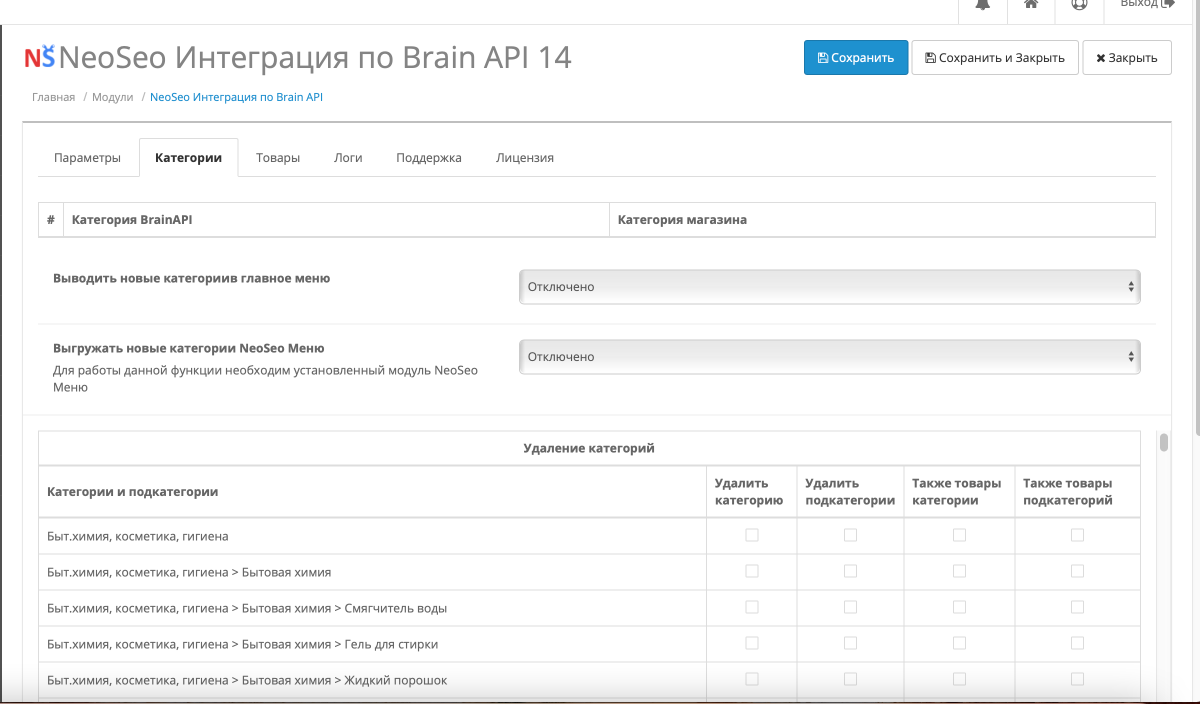Image resolution: width=1200 pixels, height=704 pixels.
Task: Tick Удалить подкатегории for Быт.химия, косметика, гигиена
Action: point(850,536)
